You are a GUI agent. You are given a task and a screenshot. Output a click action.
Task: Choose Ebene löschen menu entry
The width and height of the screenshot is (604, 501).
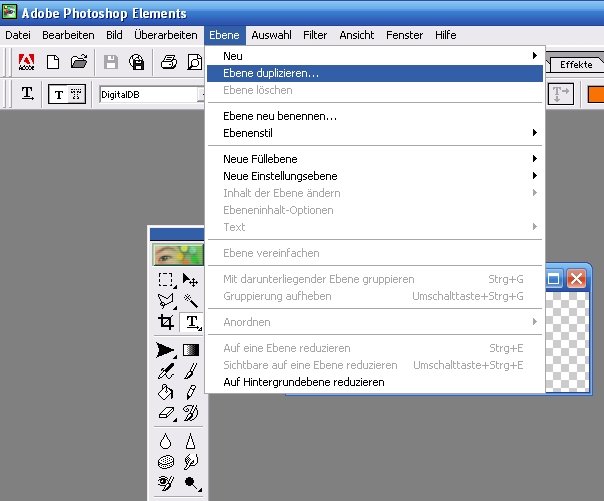[375, 90]
